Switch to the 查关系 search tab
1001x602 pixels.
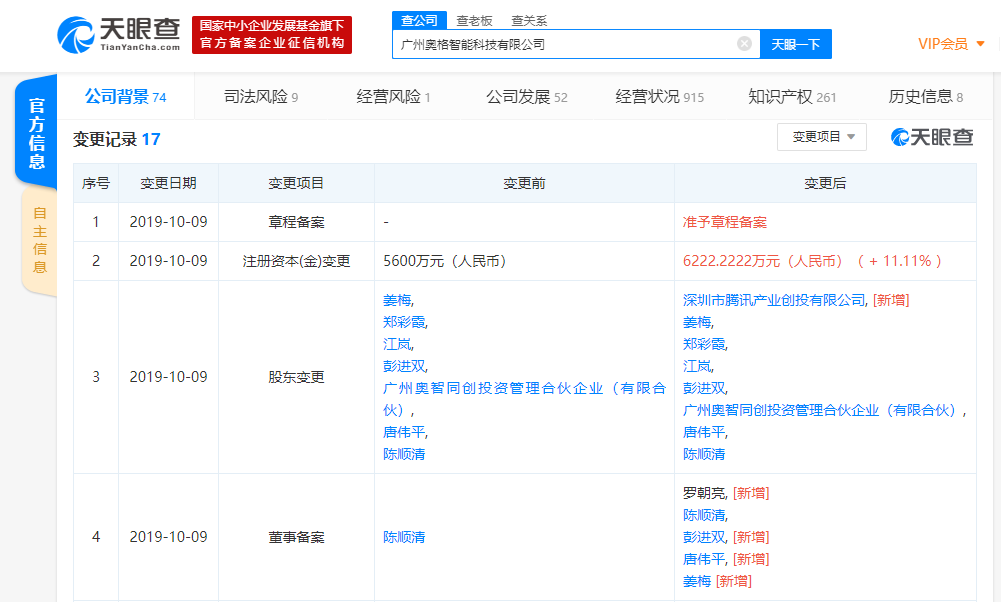pyautogui.click(x=529, y=21)
